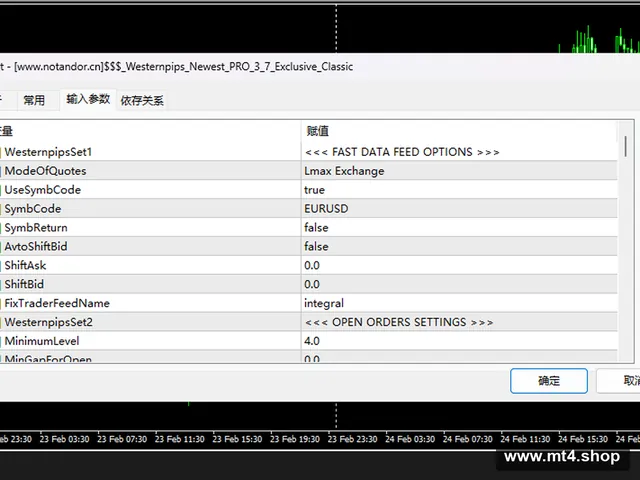Click the 24 Feb 03:30 chart time label
Image resolution: width=640 pixels, height=480 pixels.
coord(410,439)
